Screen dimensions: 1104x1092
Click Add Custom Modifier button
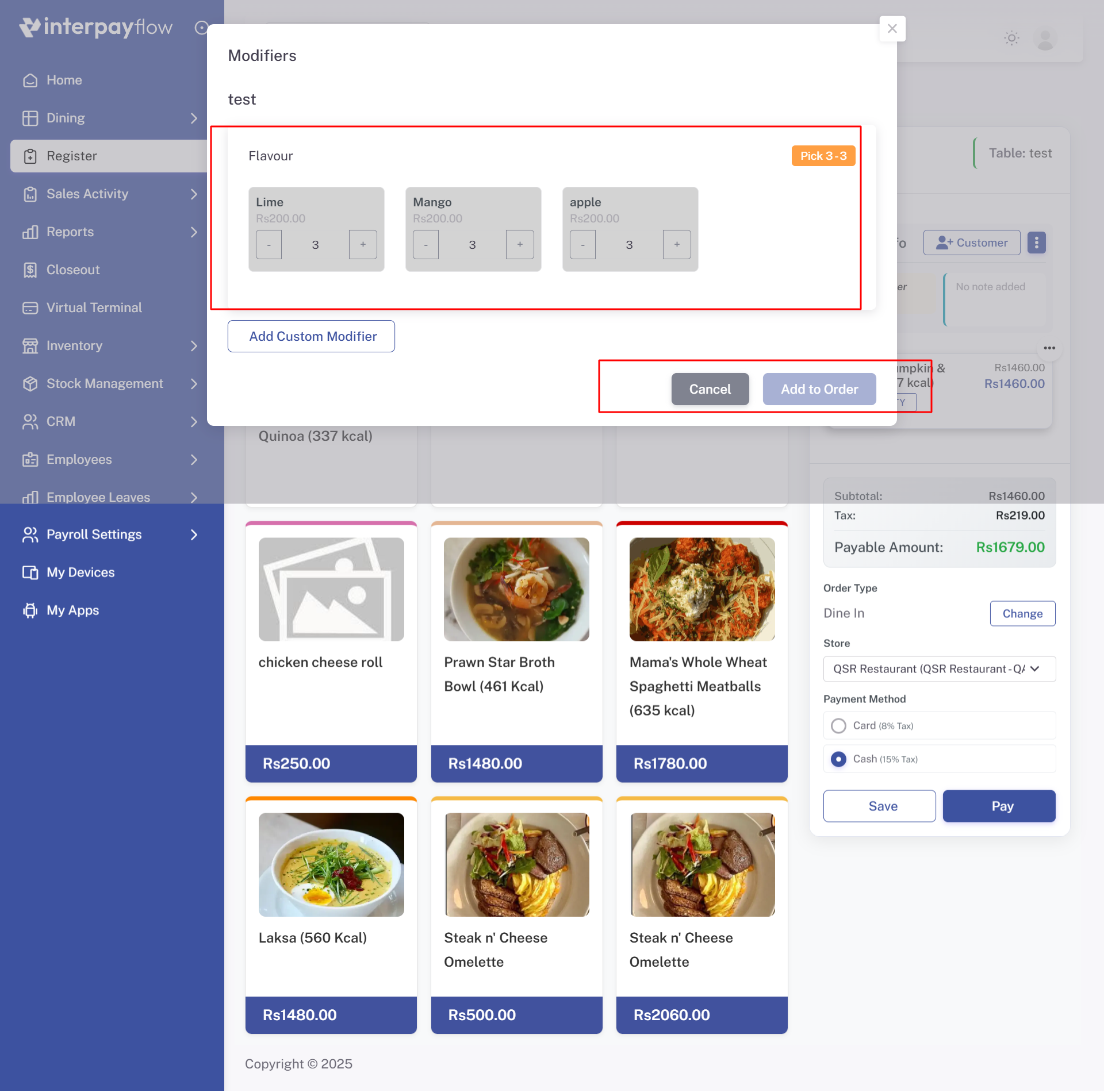click(311, 337)
